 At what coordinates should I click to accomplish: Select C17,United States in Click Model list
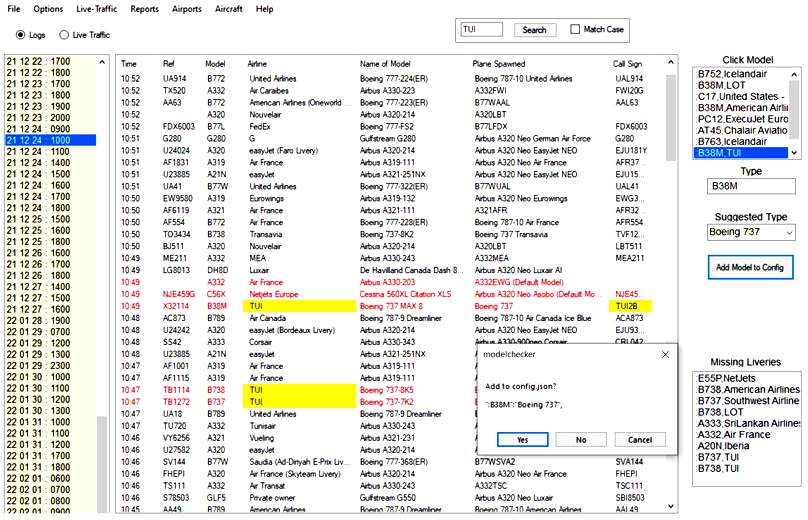point(741,96)
